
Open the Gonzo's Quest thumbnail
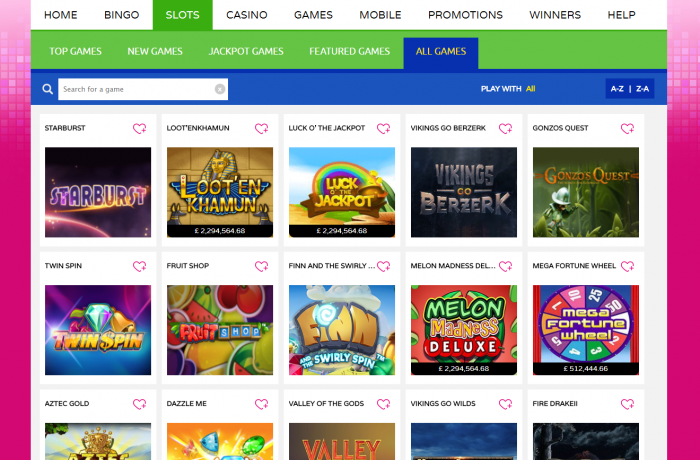[586, 192]
